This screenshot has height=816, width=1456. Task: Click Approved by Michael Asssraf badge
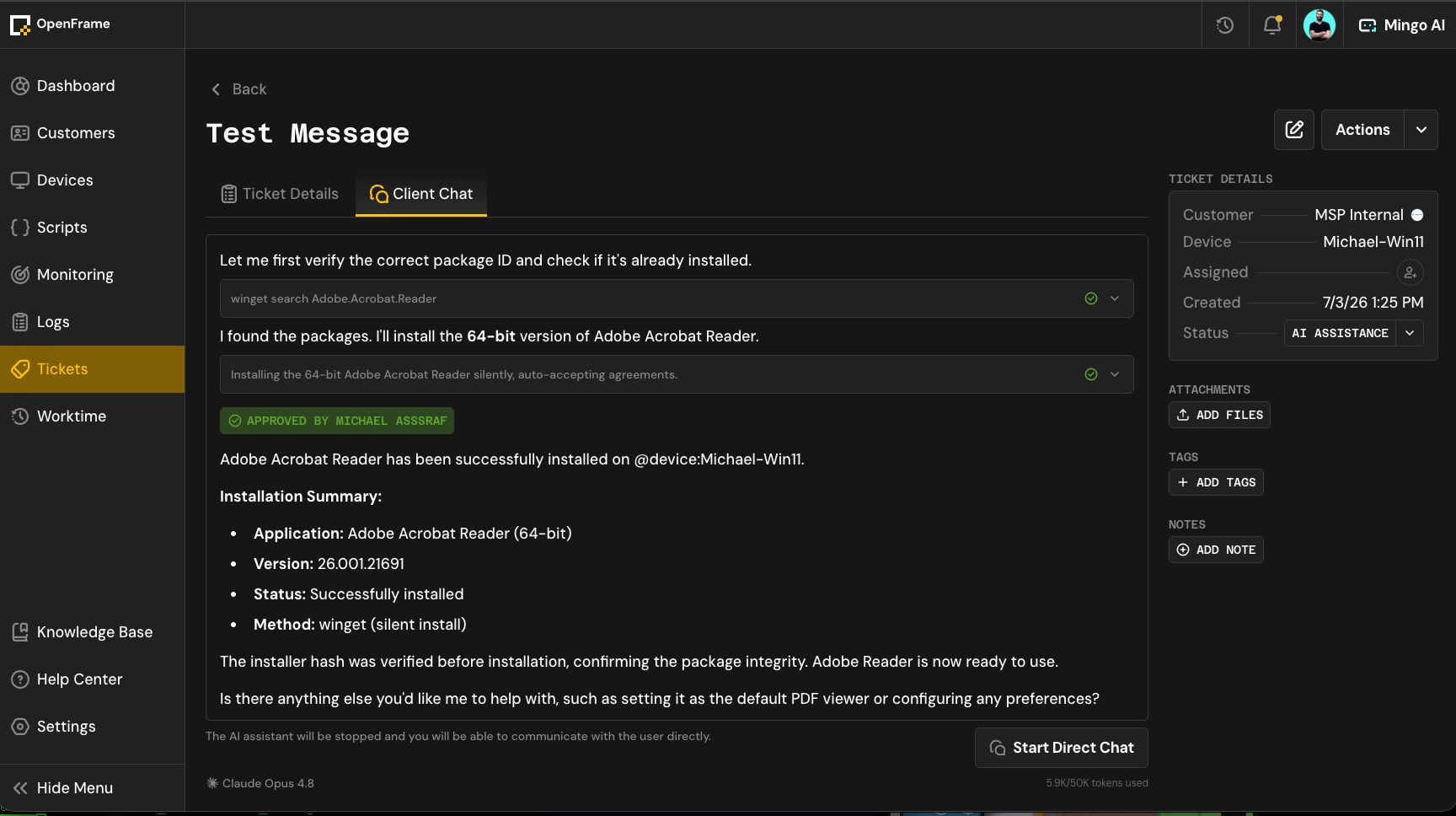point(337,421)
